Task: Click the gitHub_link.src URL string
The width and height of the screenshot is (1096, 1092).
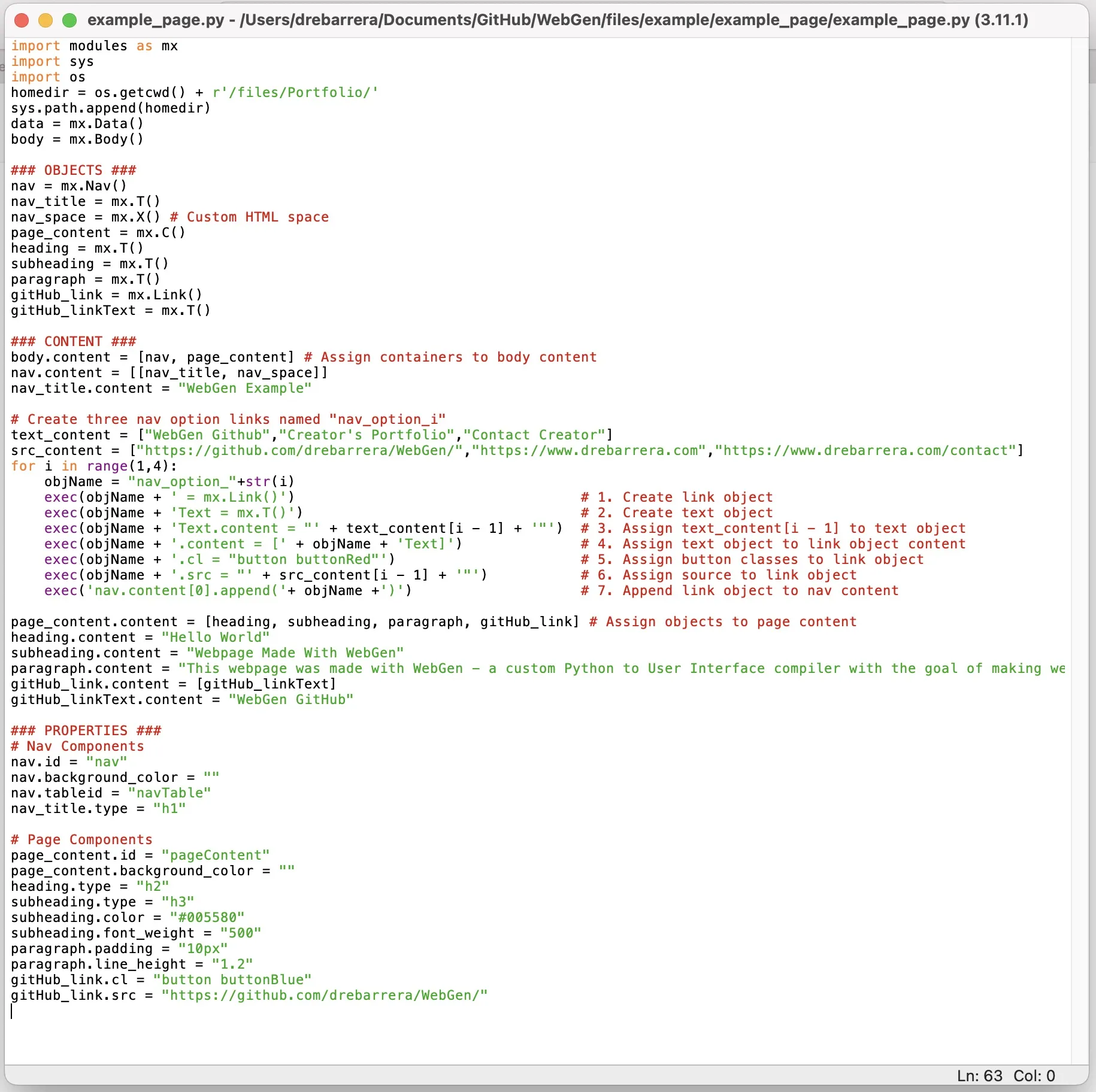Action: [324, 995]
